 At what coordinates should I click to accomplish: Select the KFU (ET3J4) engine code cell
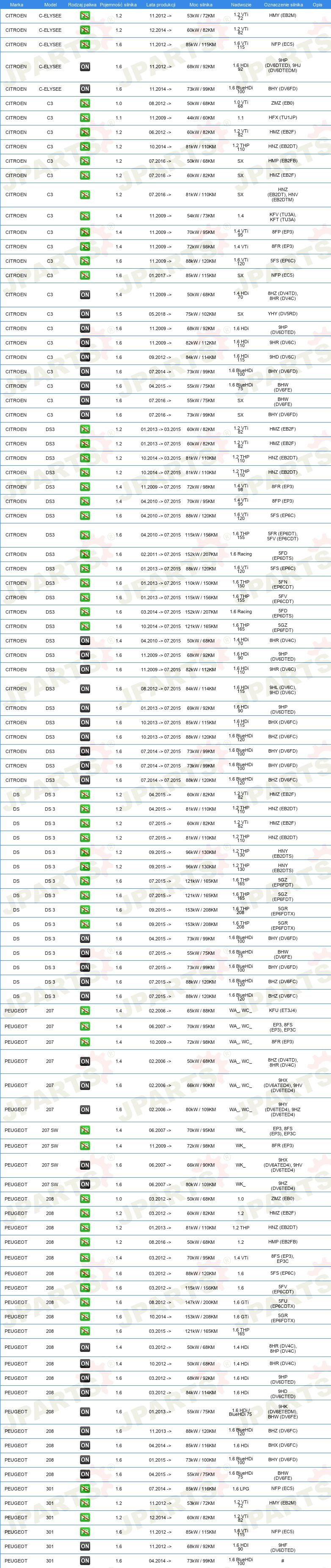(x=283, y=1010)
